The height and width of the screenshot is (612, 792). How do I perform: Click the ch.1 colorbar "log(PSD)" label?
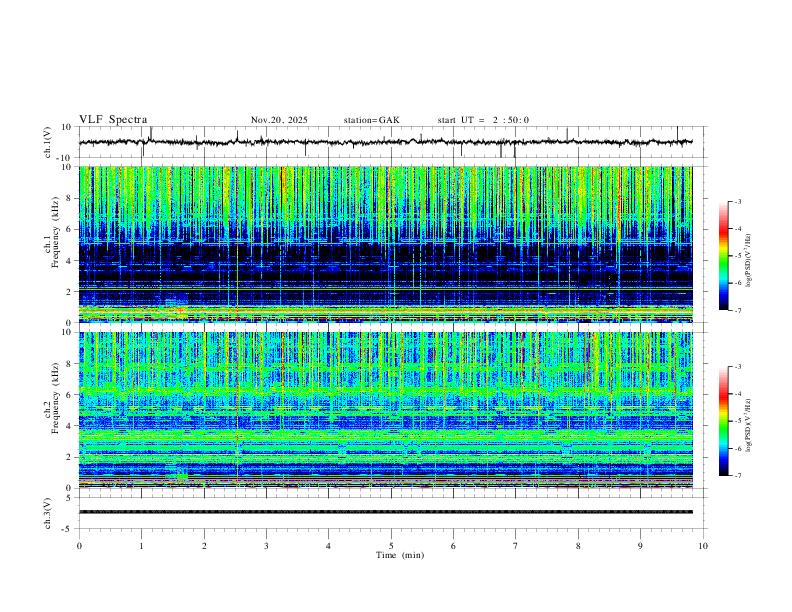pos(749,261)
